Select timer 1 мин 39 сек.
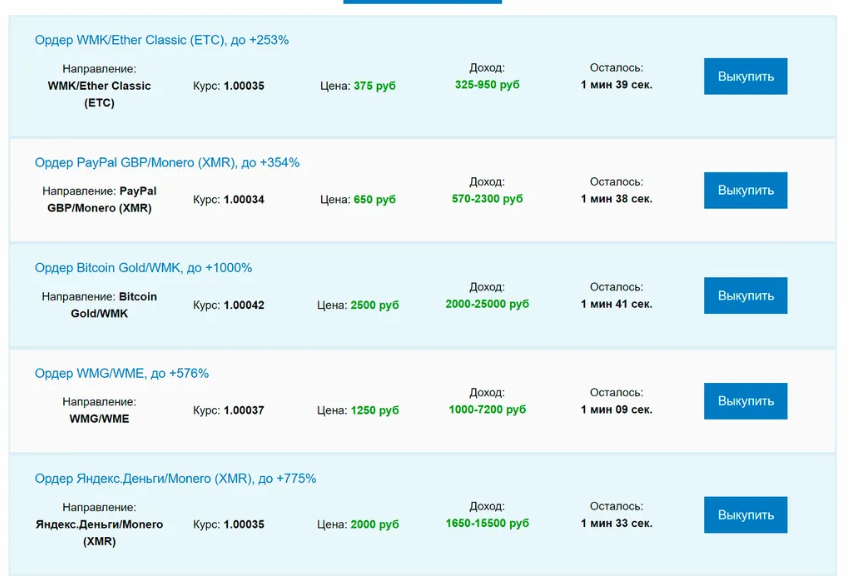Screen dimensions: 853x583 coord(616,85)
